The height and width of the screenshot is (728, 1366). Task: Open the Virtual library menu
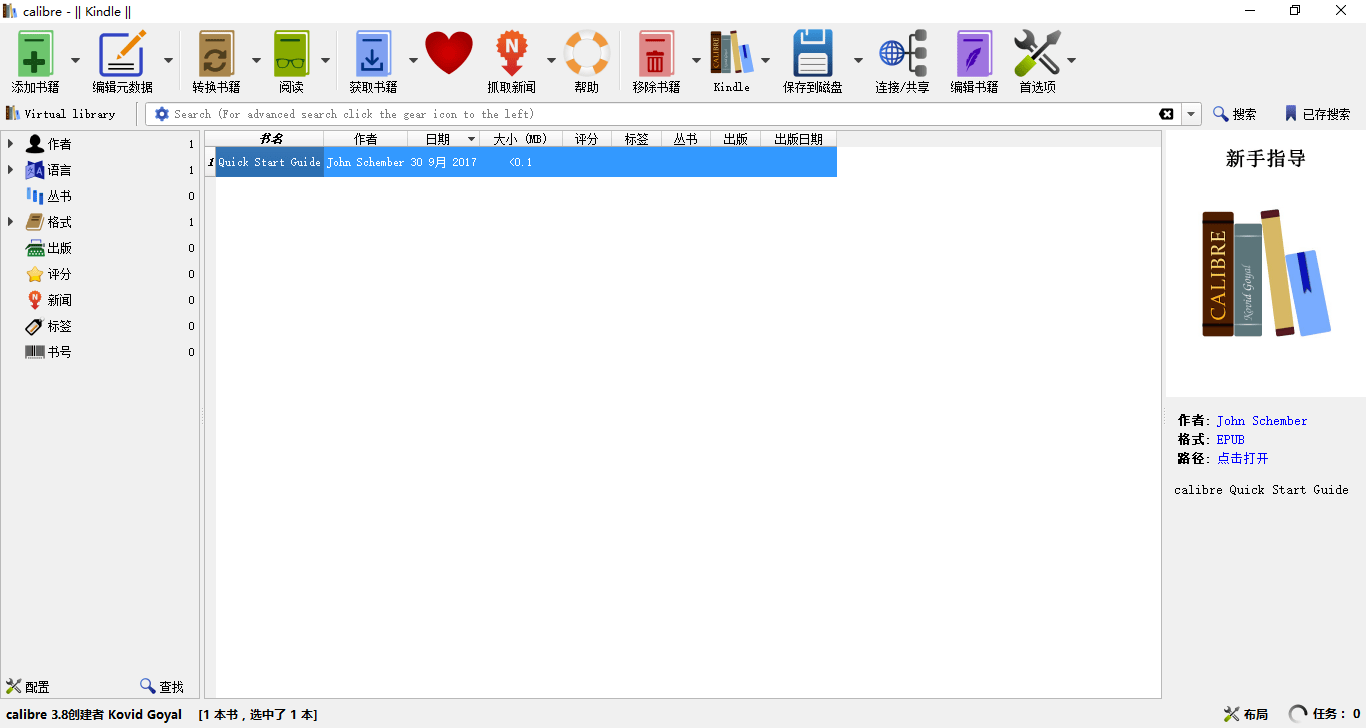click(x=61, y=114)
